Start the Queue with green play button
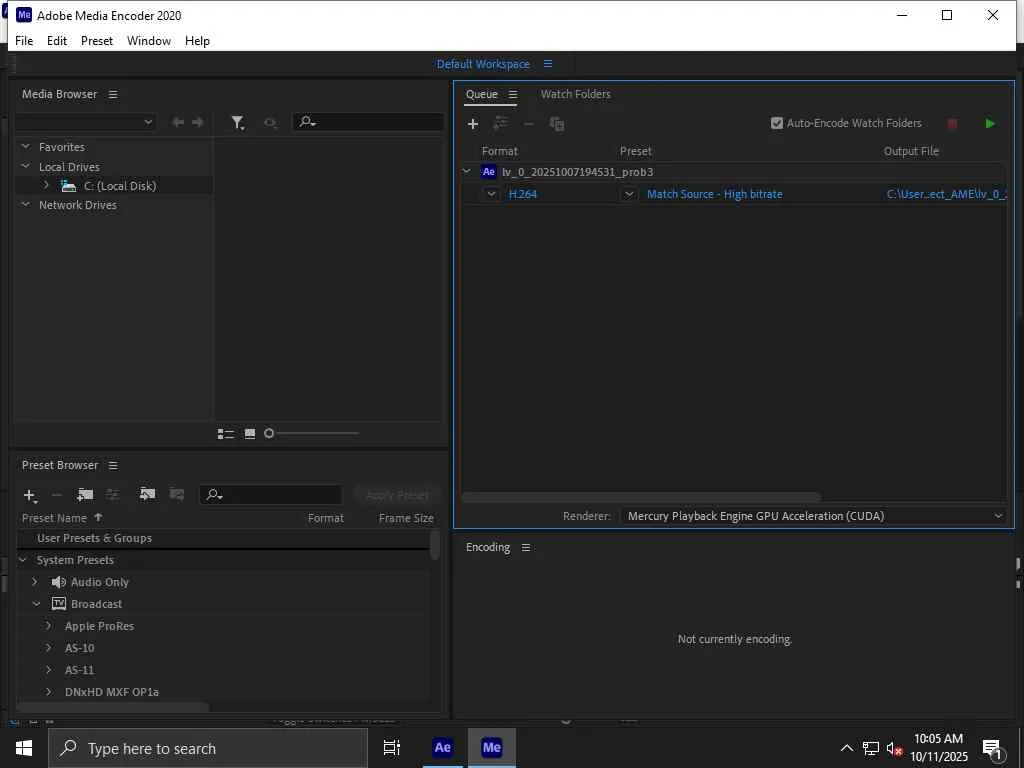 [990, 123]
